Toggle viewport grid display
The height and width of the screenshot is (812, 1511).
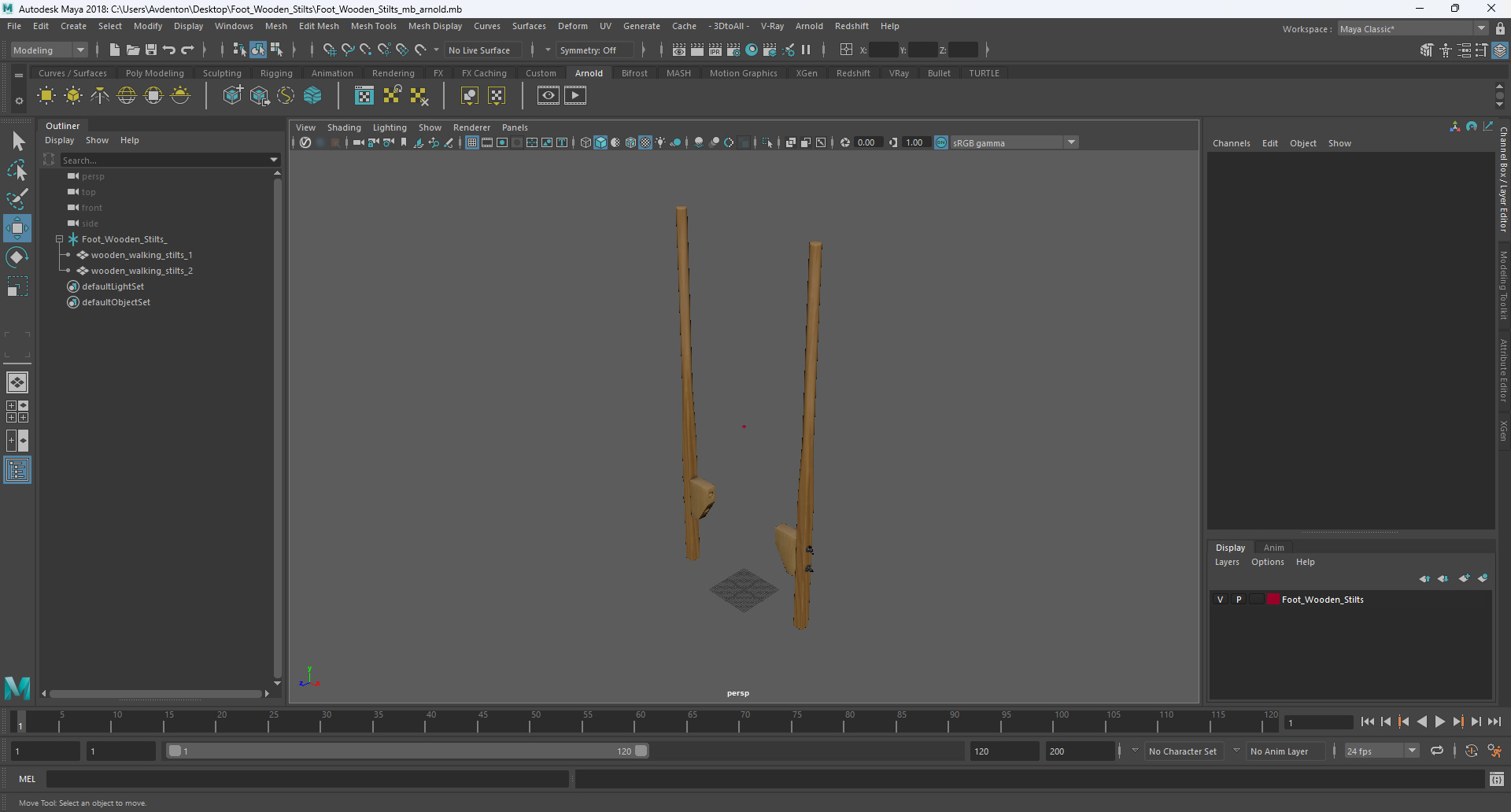point(472,142)
